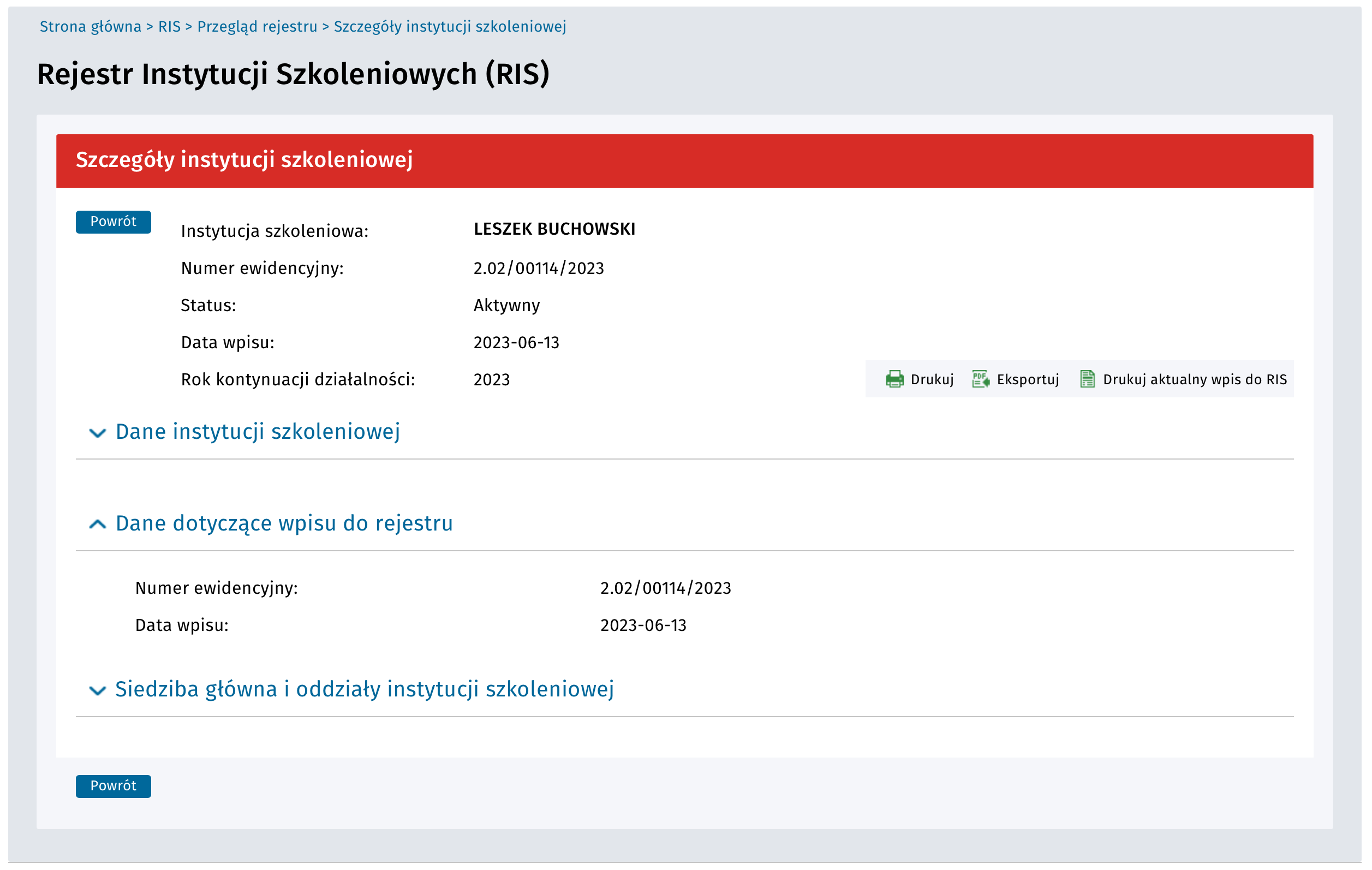
Task: Click Data wpisu value in registry section
Action: 643,625
